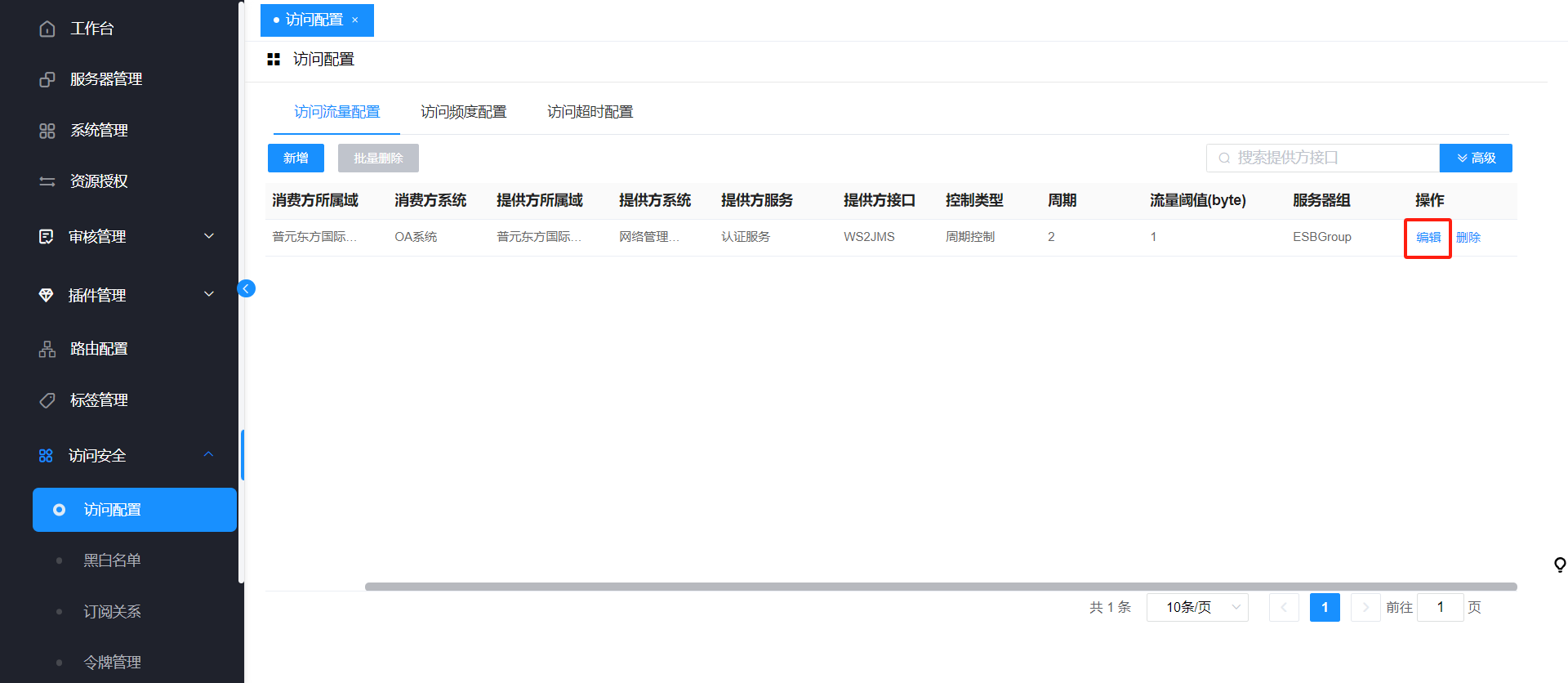Click the WS2JMS table cell
The height and width of the screenshot is (683, 1568).
tap(869, 237)
